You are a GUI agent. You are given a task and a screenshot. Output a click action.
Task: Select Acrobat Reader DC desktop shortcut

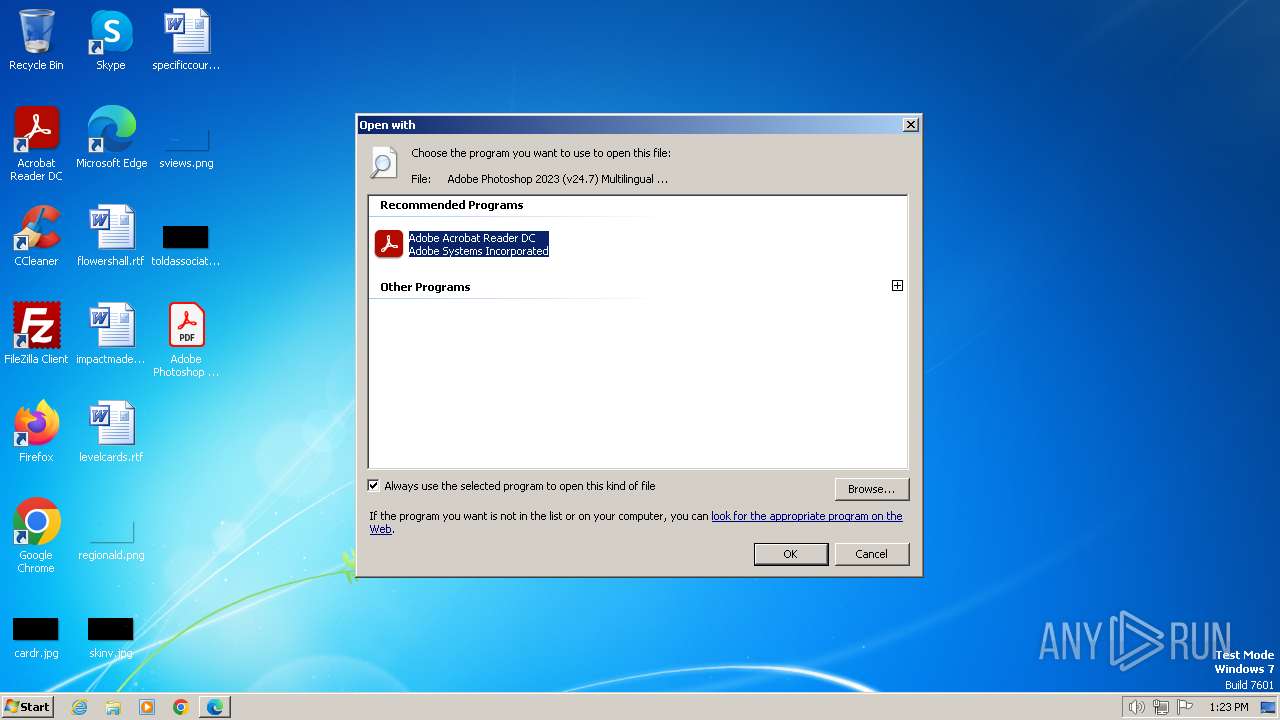point(36,143)
